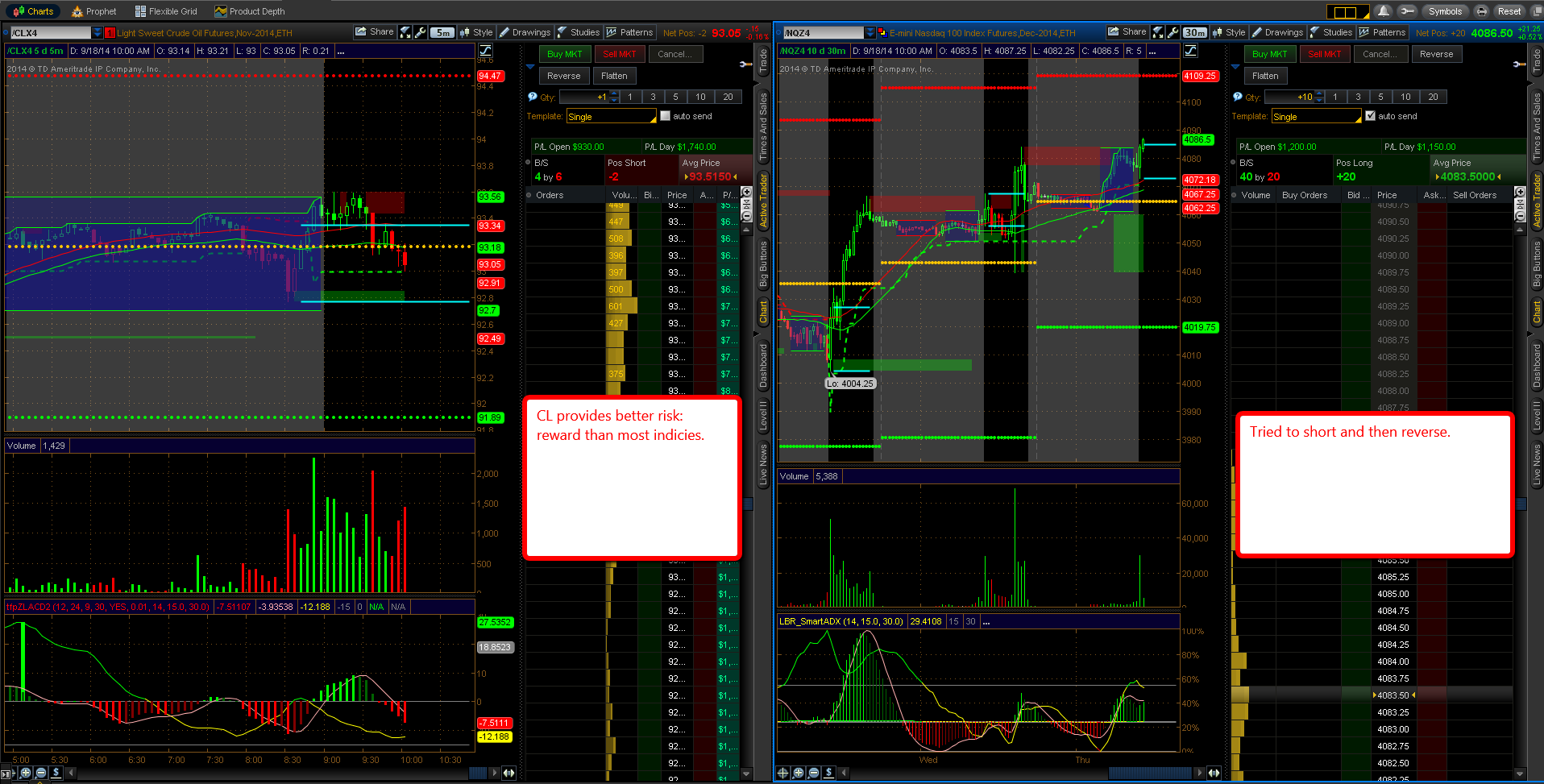Share the crude oil chart
This screenshot has width=1544, height=784.
[375, 32]
